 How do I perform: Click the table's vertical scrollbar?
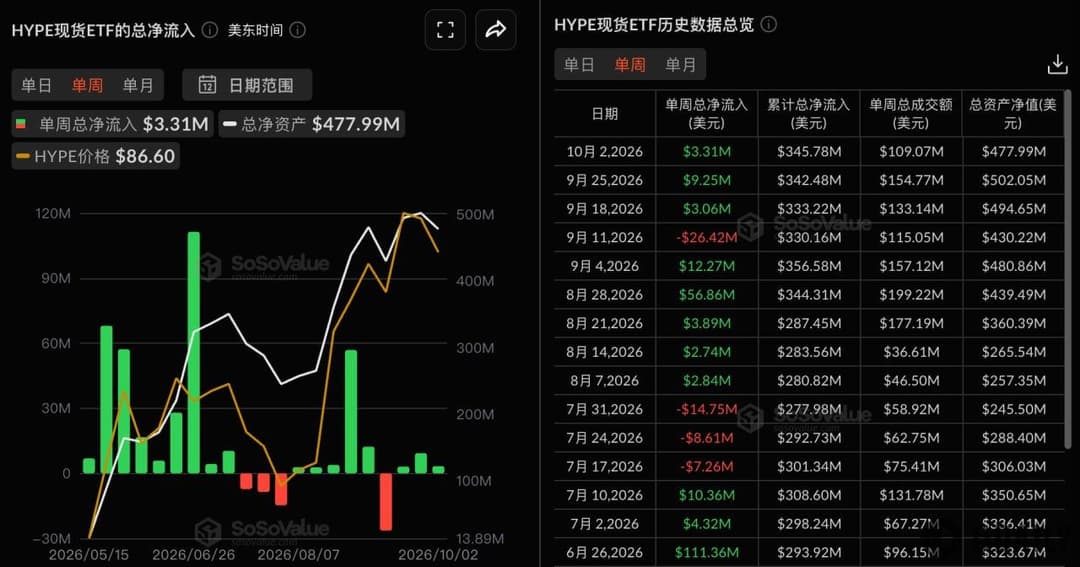(1068, 269)
